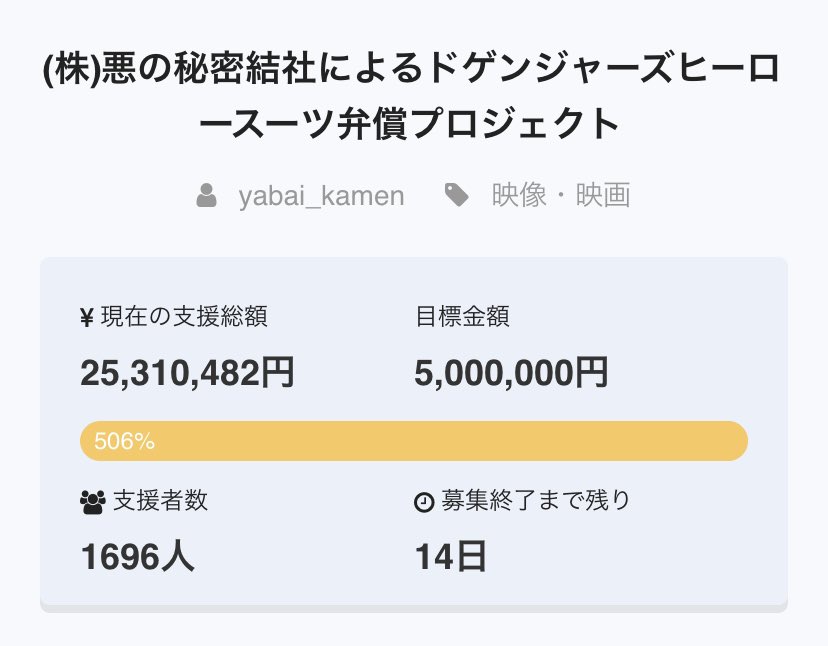The width and height of the screenshot is (828, 646).
Task: Click the 支援者数 label
Action: (x=161, y=501)
